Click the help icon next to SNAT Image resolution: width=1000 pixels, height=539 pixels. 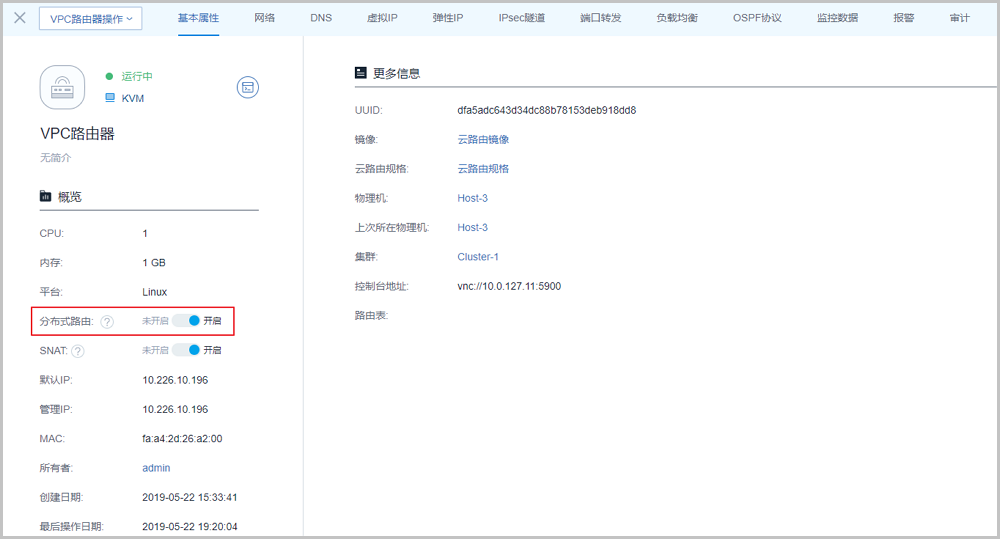(78, 351)
